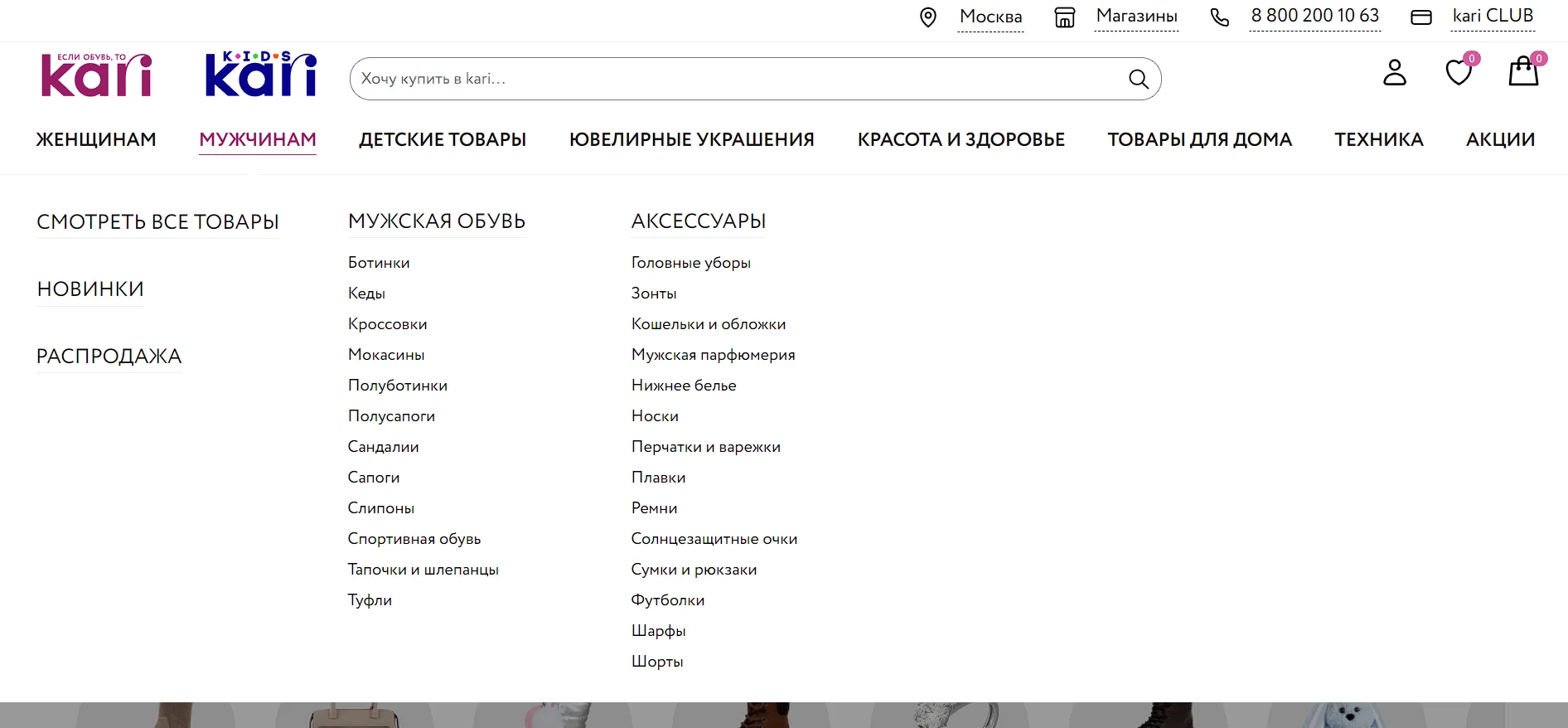1568x728 pixels.
Task: Click СМОТРЕТЬ ВСЕ ТОВАРЫ link
Action: [157, 222]
